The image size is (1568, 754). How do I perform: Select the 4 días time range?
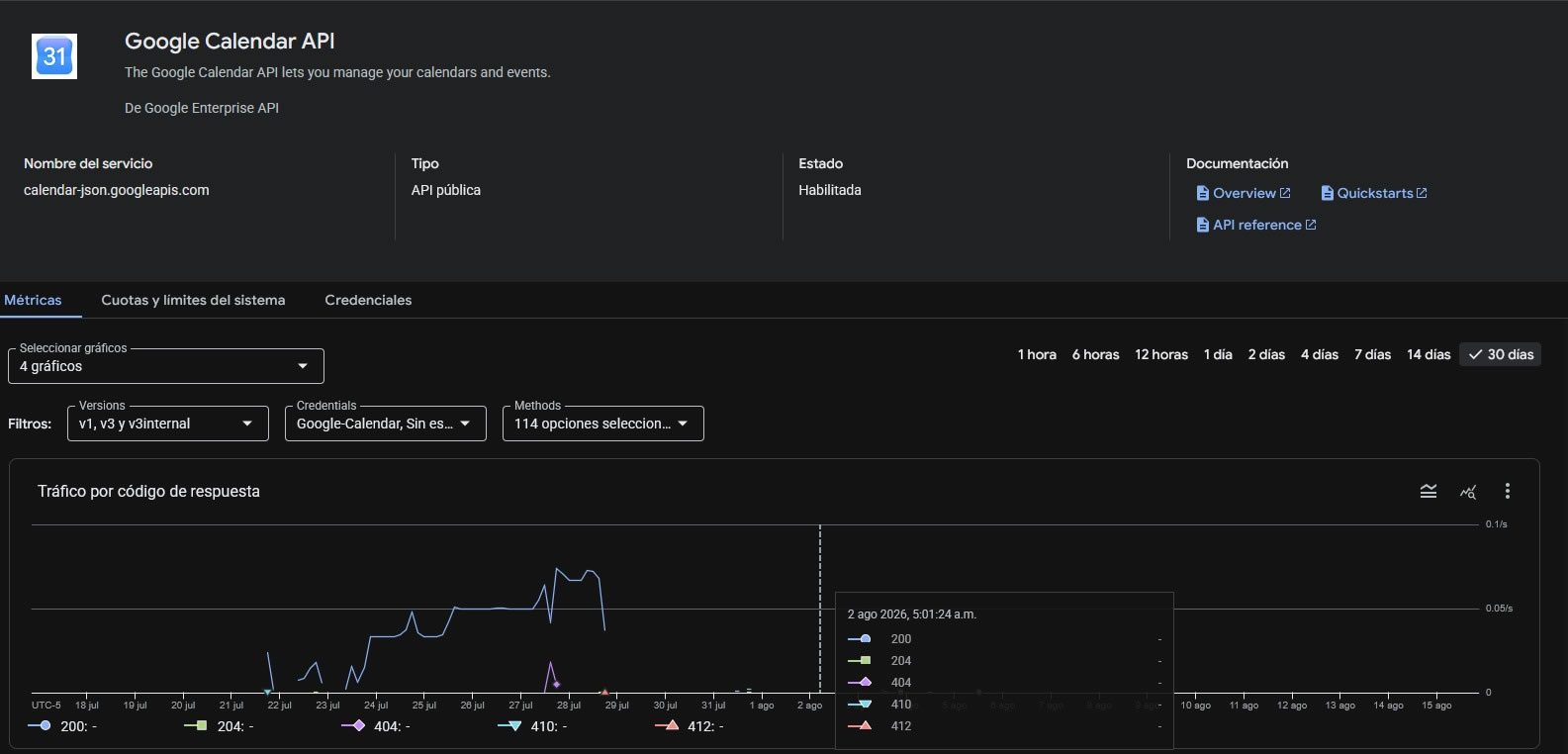tap(1319, 354)
